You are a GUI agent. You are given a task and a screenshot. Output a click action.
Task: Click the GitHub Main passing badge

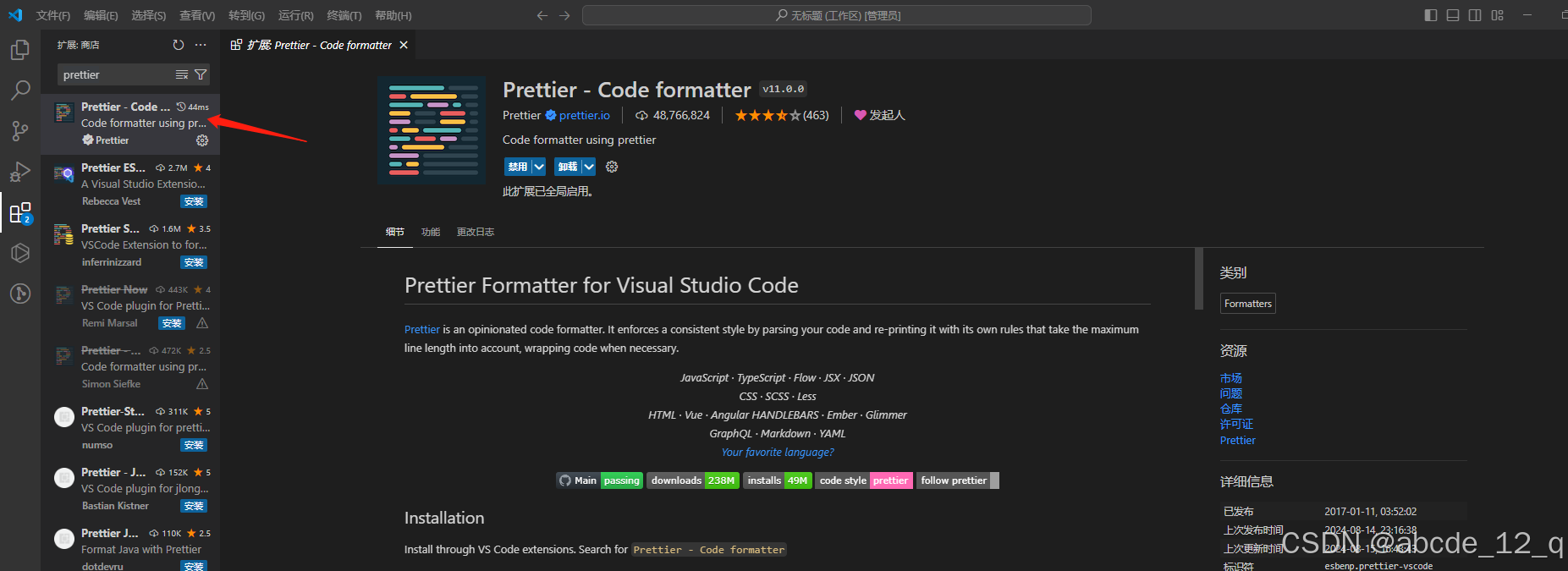pos(600,480)
